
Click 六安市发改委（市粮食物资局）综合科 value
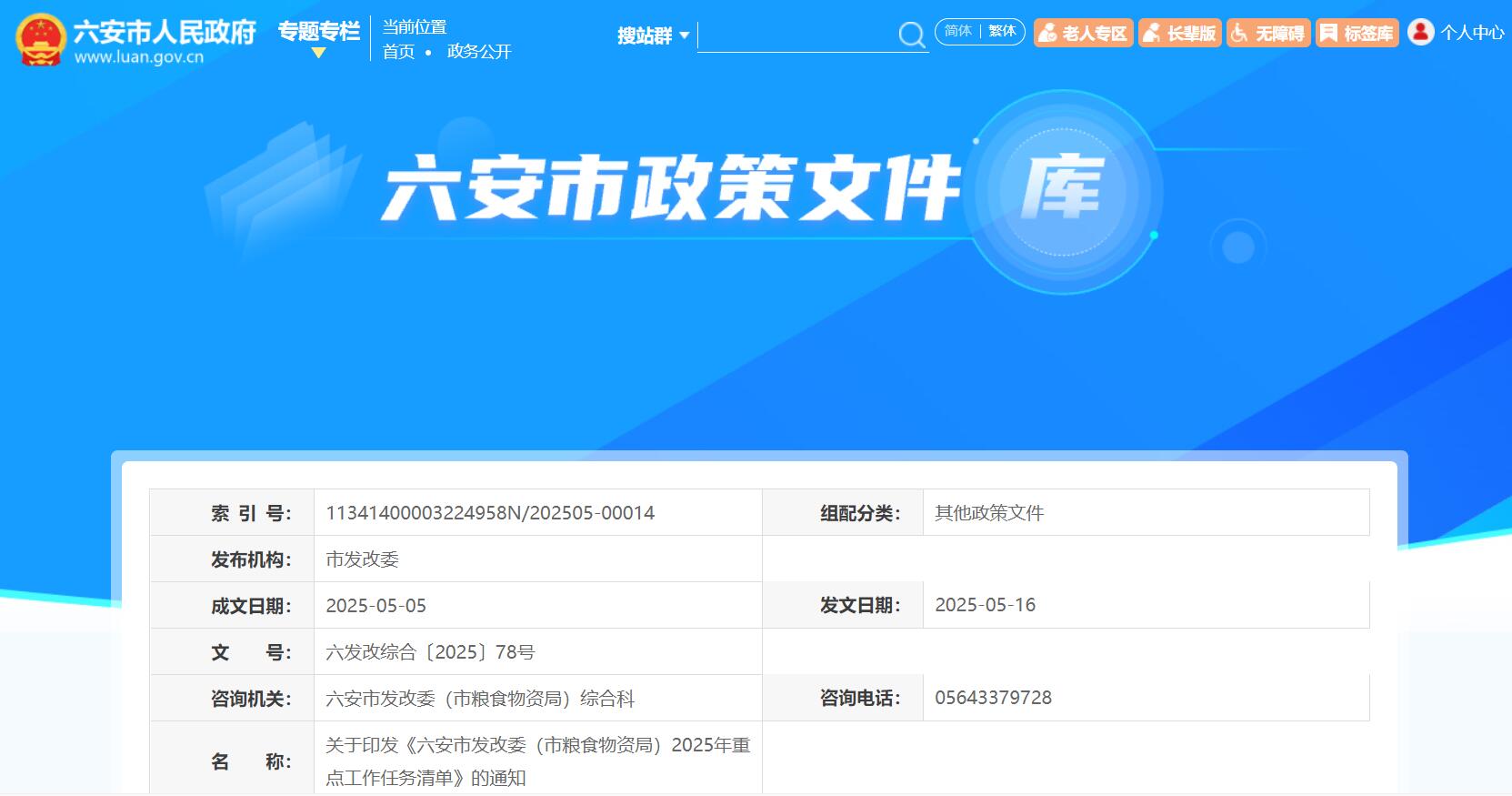[x=480, y=699]
